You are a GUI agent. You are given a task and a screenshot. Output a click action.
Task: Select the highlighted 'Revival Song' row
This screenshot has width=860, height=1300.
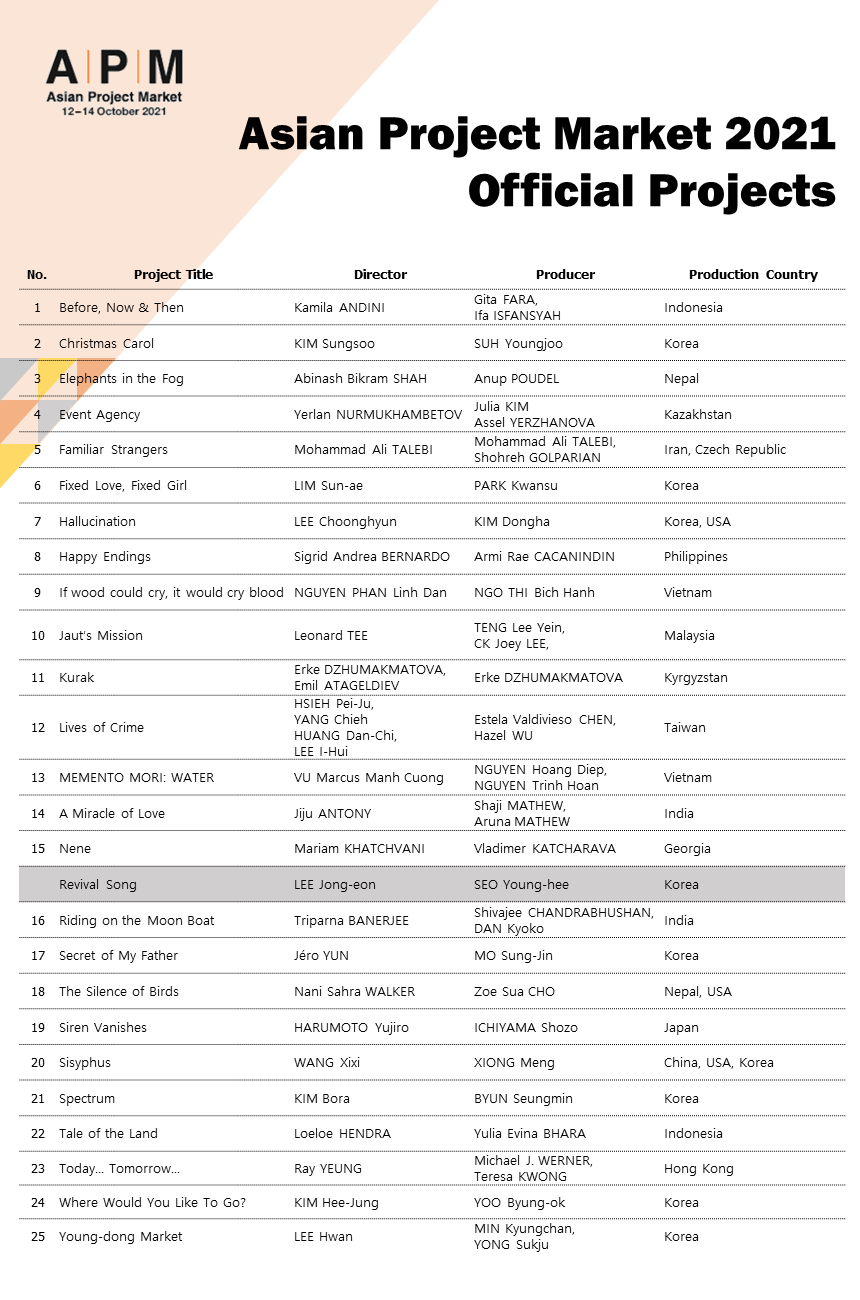[432, 884]
